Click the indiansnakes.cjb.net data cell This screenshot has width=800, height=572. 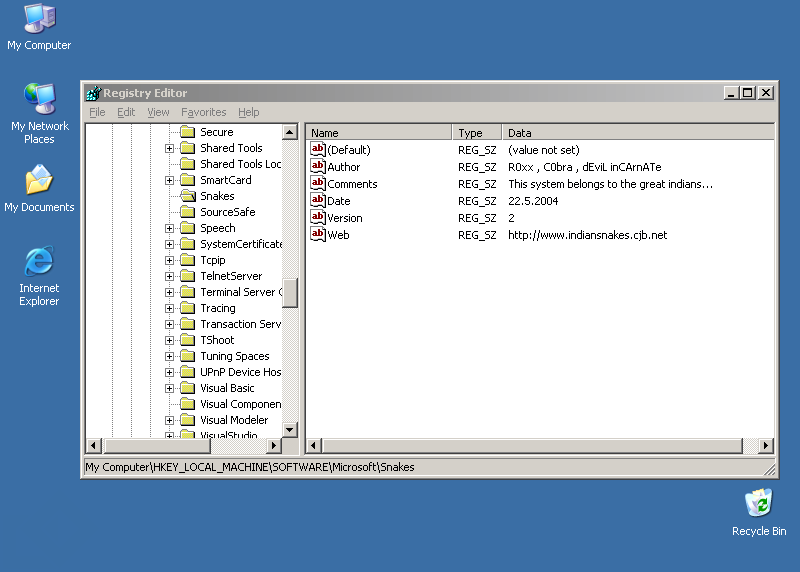[587, 235]
